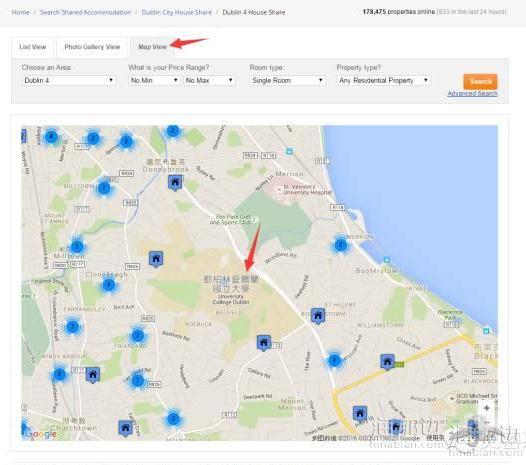Zoom in the map with plus button
This screenshot has height=465, width=526.
[x=487, y=408]
